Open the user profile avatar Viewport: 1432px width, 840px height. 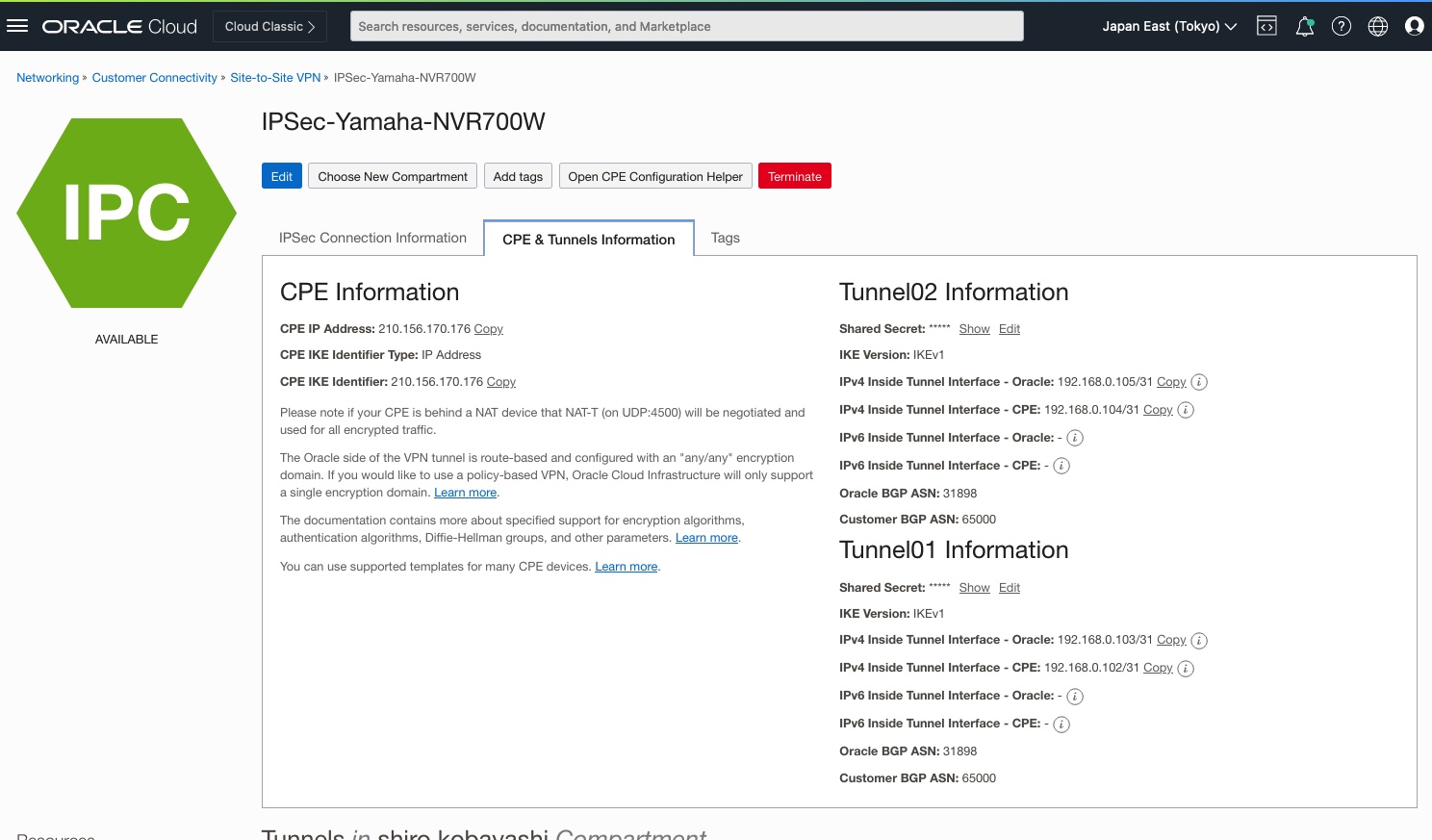1415,26
